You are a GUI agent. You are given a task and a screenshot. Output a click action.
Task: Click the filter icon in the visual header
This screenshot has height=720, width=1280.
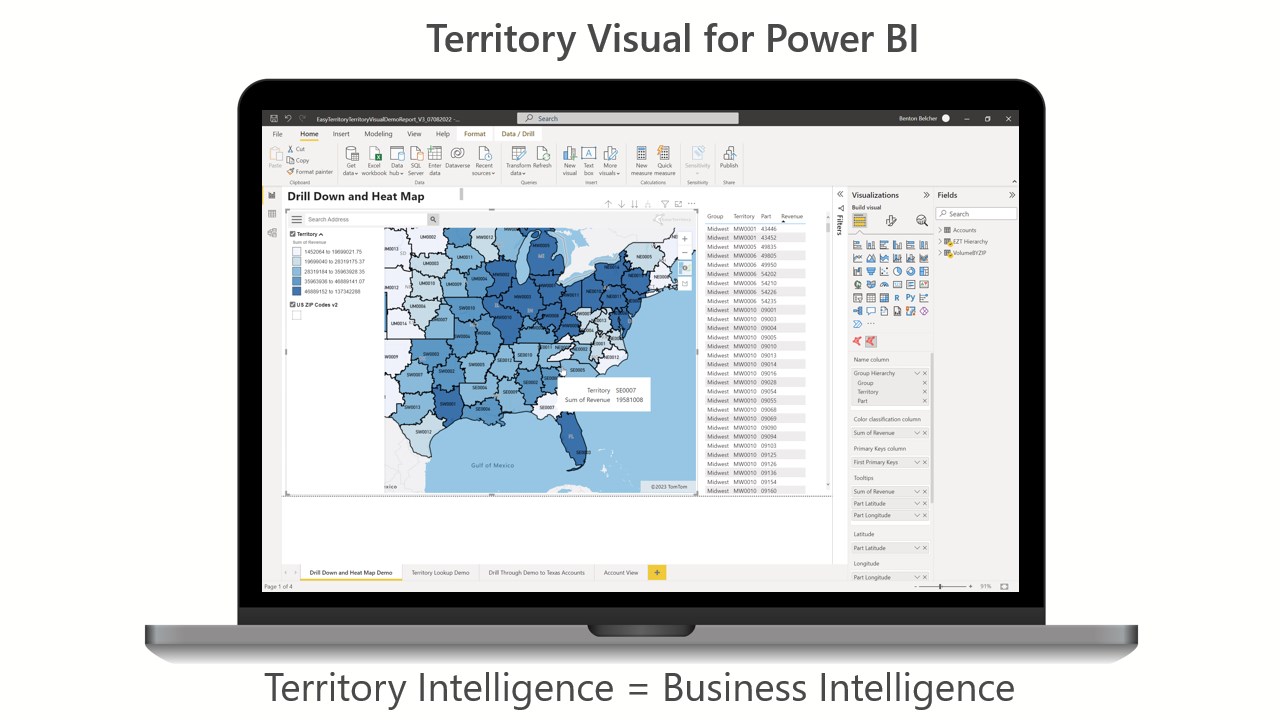(665, 204)
